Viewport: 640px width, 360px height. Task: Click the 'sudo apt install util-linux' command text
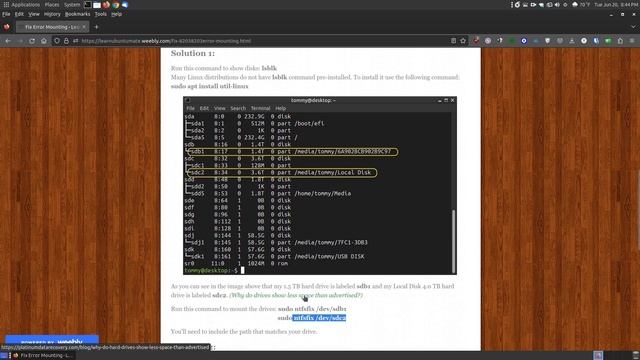(209, 86)
